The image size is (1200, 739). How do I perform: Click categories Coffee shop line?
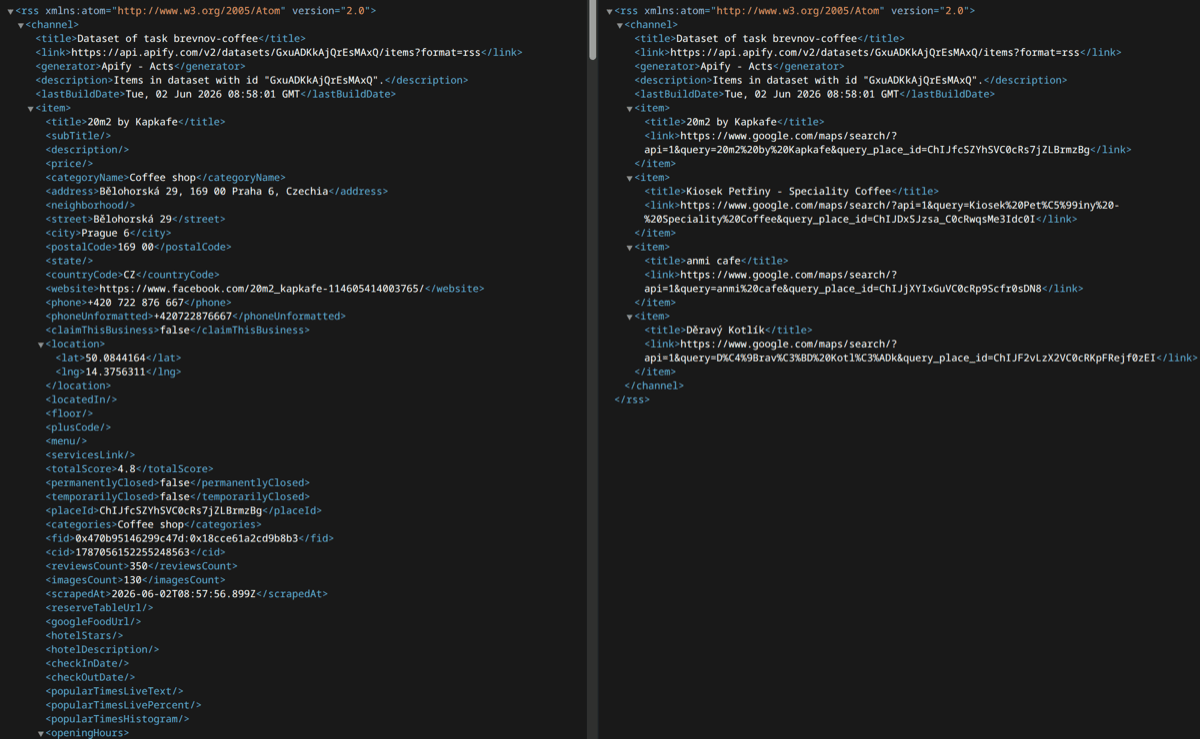pos(153,525)
